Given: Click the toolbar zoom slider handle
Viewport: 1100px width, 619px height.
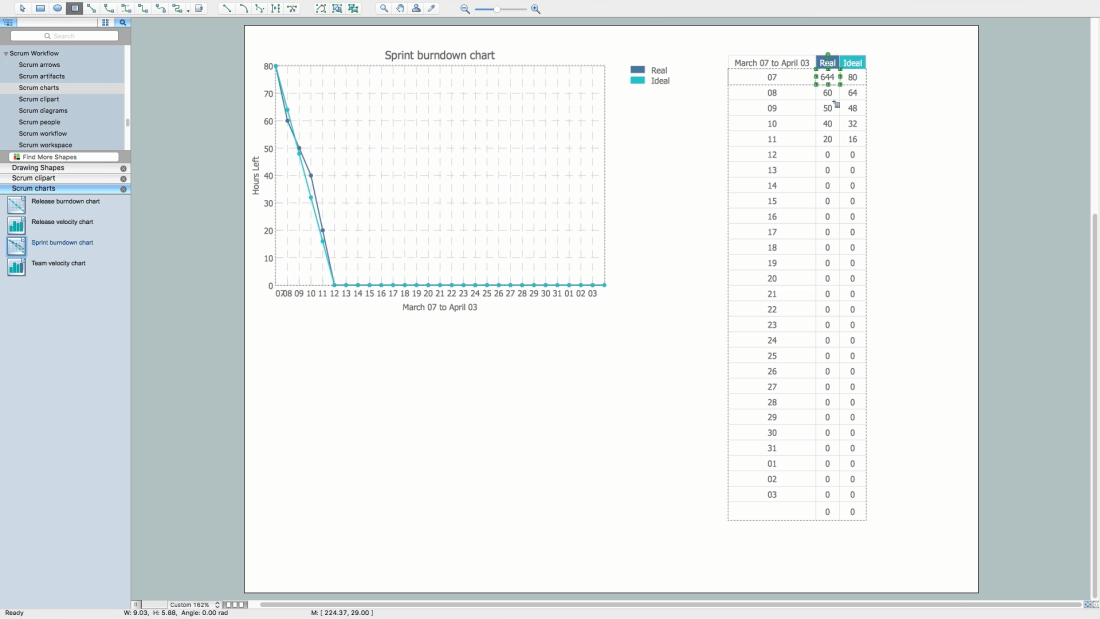Looking at the screenshot, I should coord(498,9).
